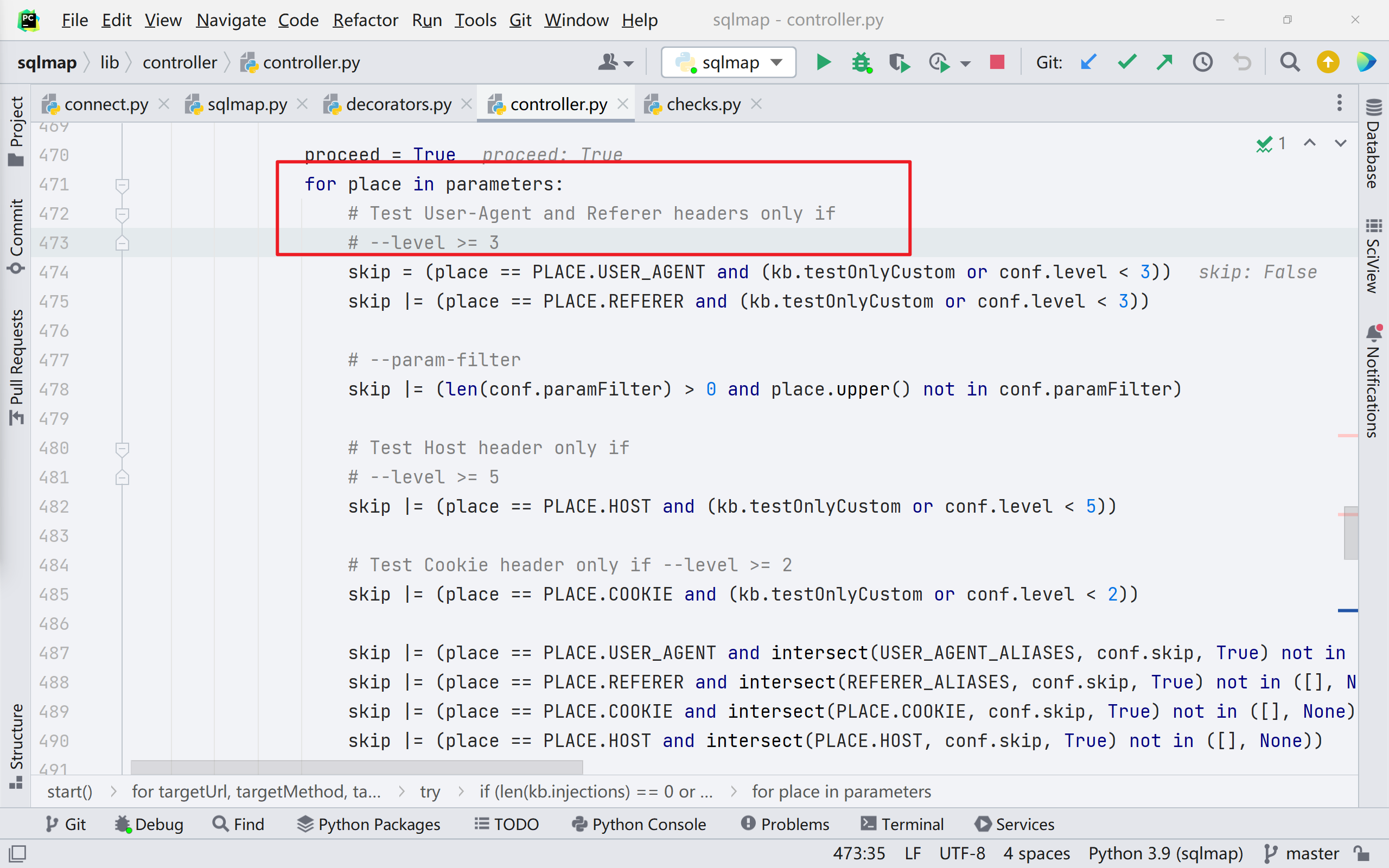This screenshot has height=868, width=1389.
Task: Open tab list three-dots menu
Action: point(1339,103)
